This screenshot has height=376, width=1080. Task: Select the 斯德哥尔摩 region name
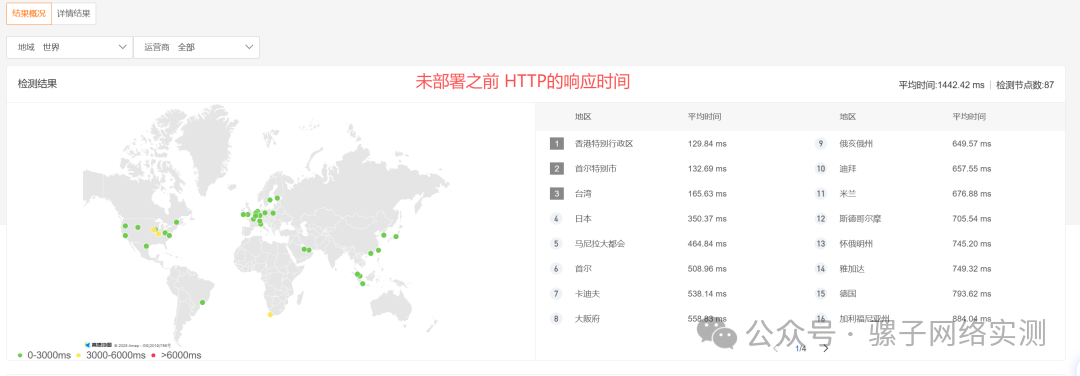click(x=860, y=219)
